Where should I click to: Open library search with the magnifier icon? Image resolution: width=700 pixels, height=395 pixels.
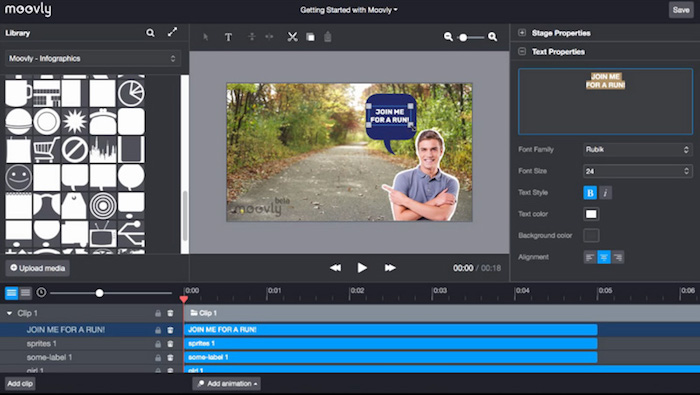[150, 33]
